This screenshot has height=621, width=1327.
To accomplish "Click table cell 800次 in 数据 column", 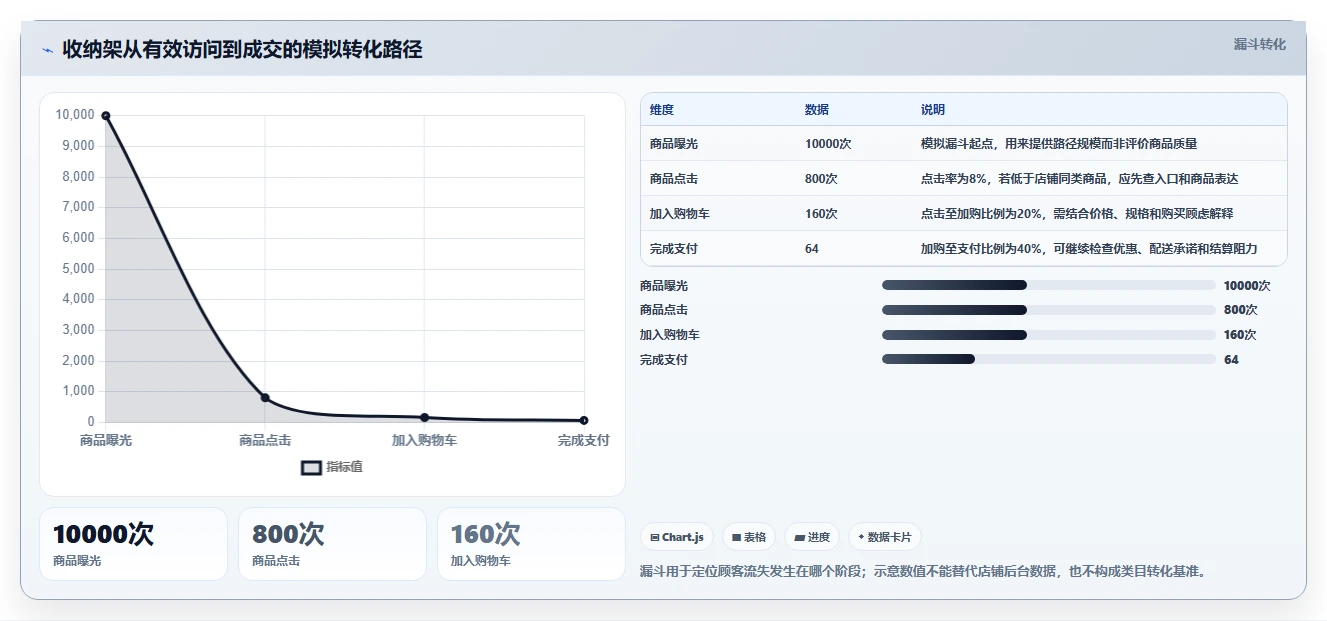I will (821, 179).
